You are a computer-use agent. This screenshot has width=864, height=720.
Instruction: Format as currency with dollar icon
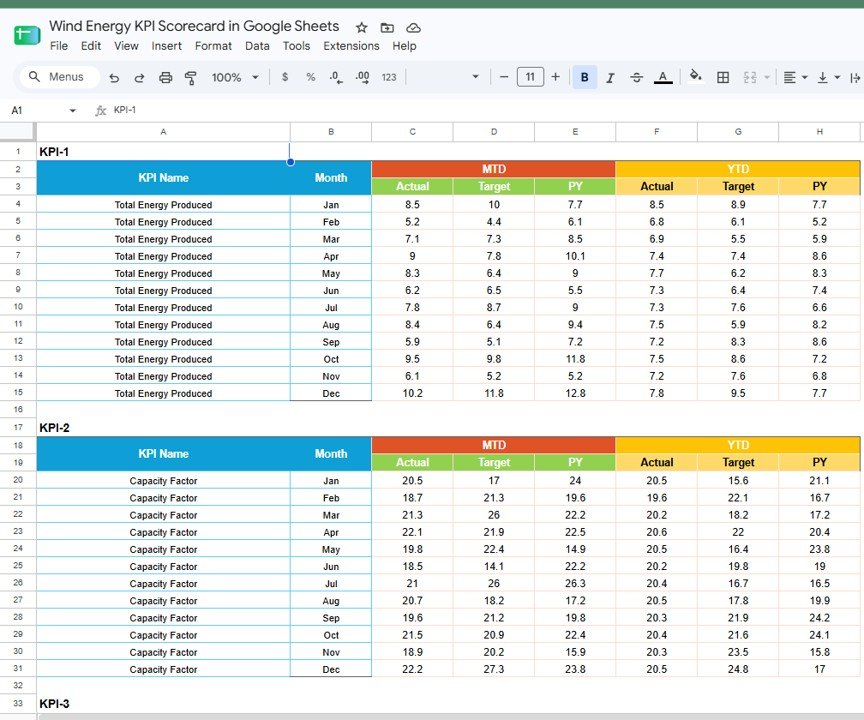click(285, 77)
